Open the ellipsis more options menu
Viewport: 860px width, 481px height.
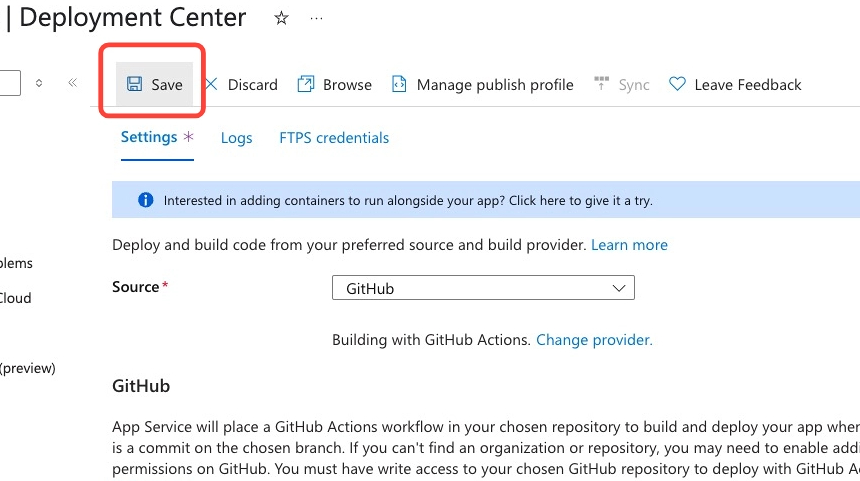coord(316,18)
